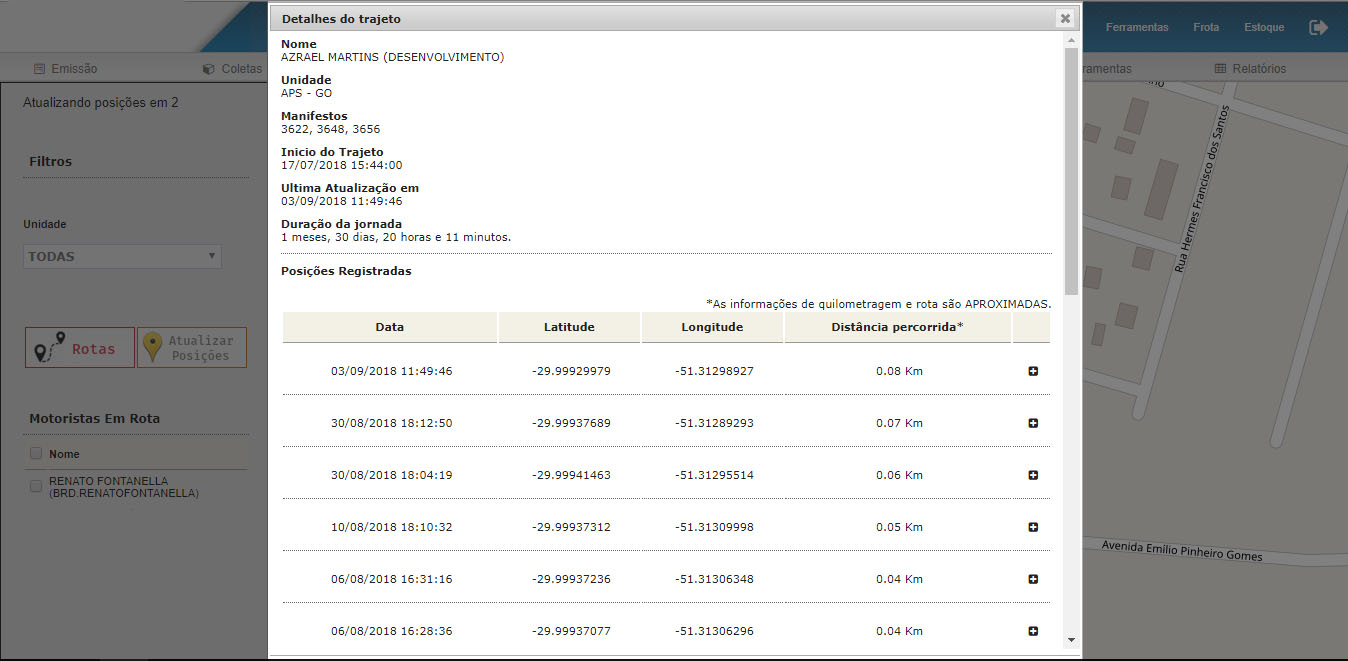Click latitude cell -29.99937077

tap(571, 631)
